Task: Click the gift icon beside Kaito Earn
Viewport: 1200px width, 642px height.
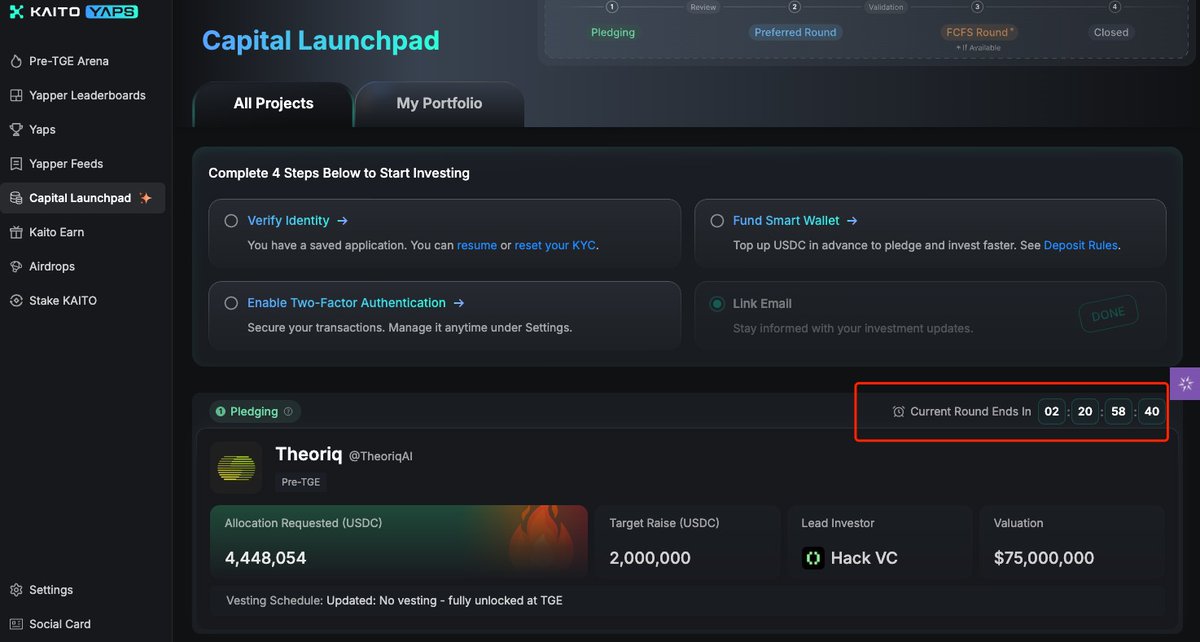Action: click(x=15, y=232)
